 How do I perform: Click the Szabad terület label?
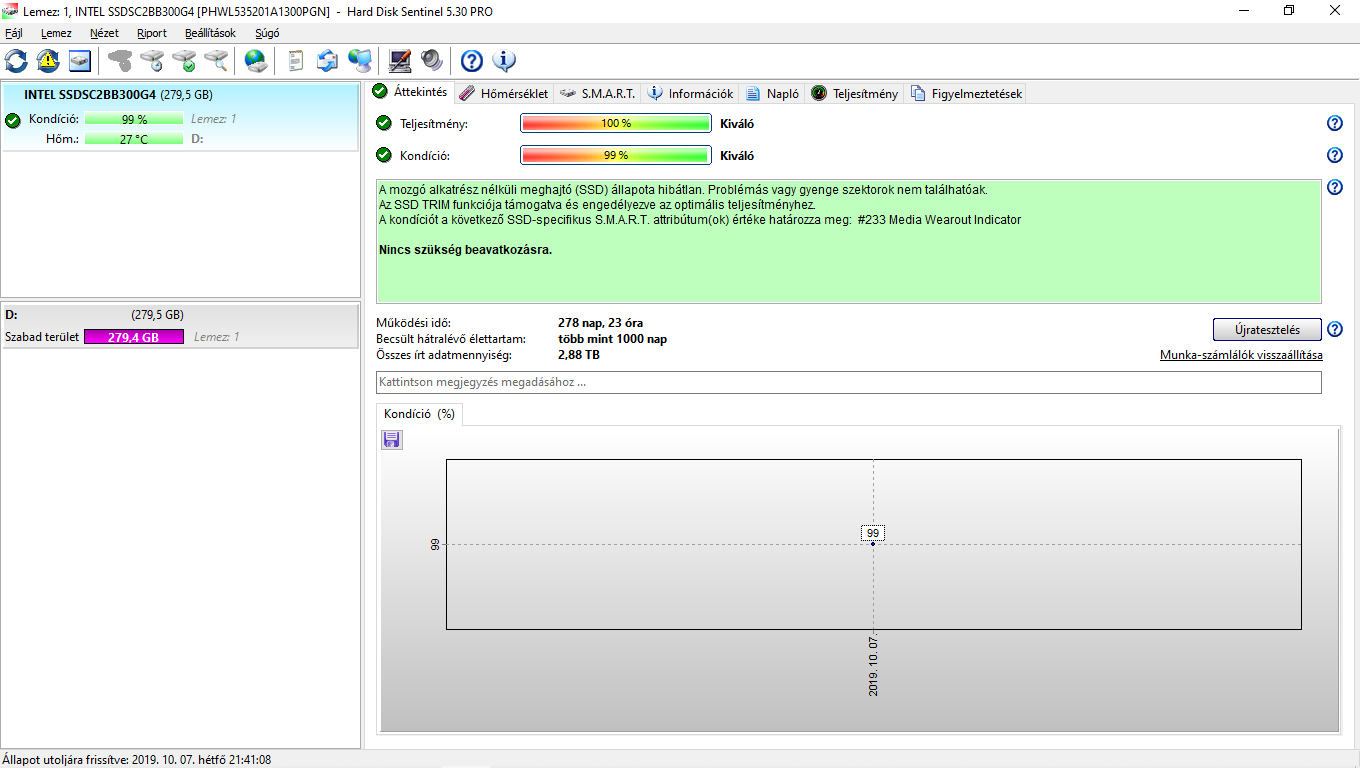[x=42, y=337]
